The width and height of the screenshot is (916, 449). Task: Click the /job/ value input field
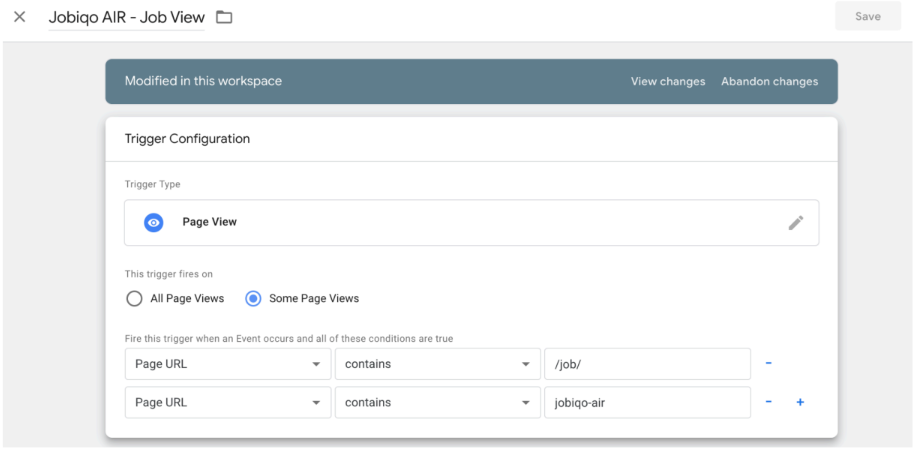click(x=646, y=364)
